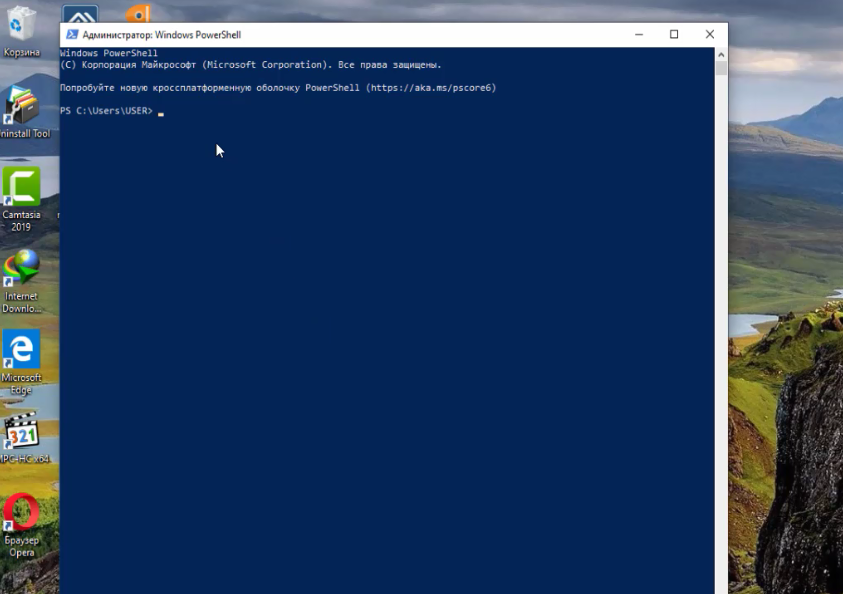Maximize the Windows PowerShell window

674,34
